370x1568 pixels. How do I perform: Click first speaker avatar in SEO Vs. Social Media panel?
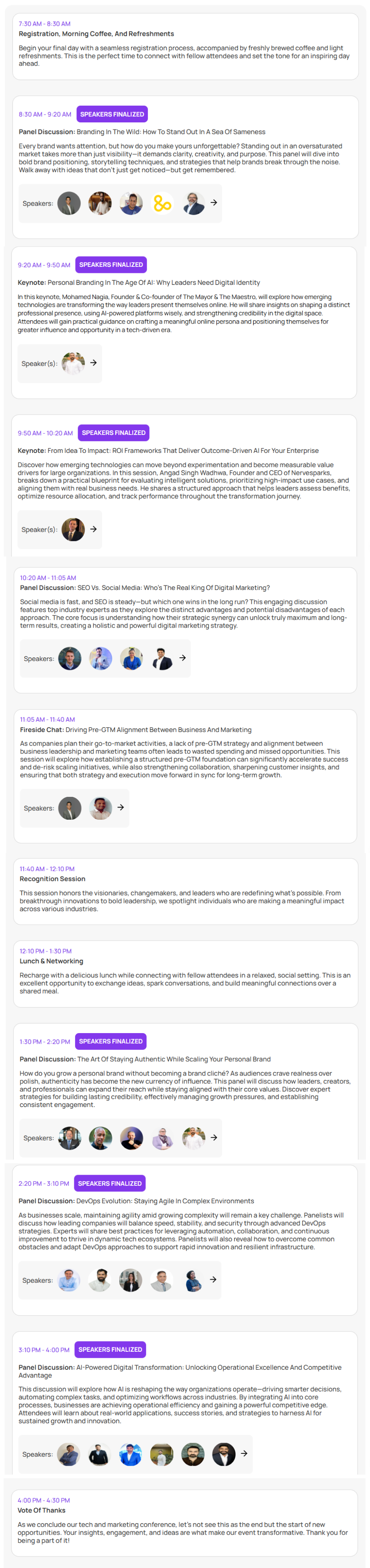pos(69,659)
